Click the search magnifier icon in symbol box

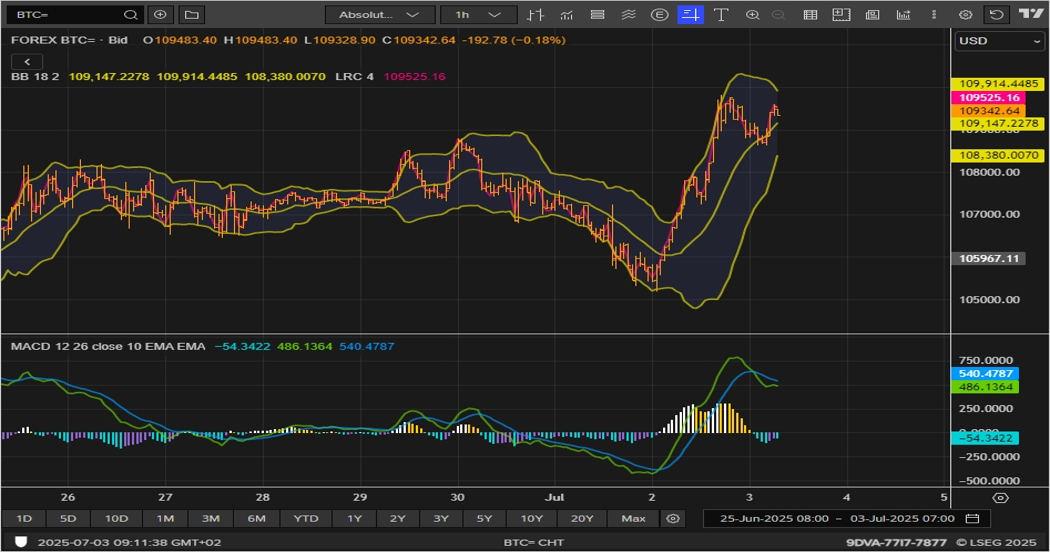(131, 15)
